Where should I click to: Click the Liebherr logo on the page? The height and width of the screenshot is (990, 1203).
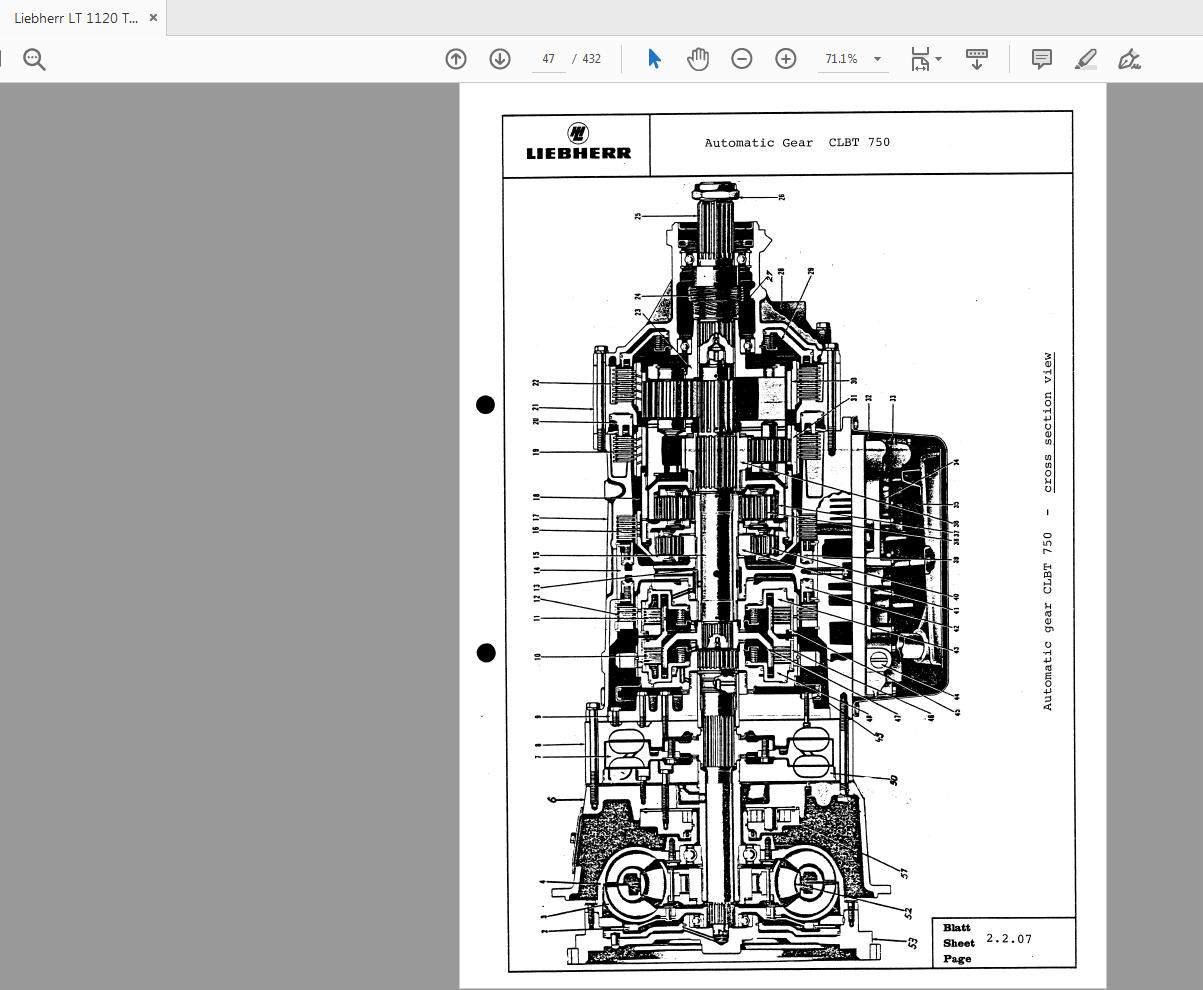(578, 143)
